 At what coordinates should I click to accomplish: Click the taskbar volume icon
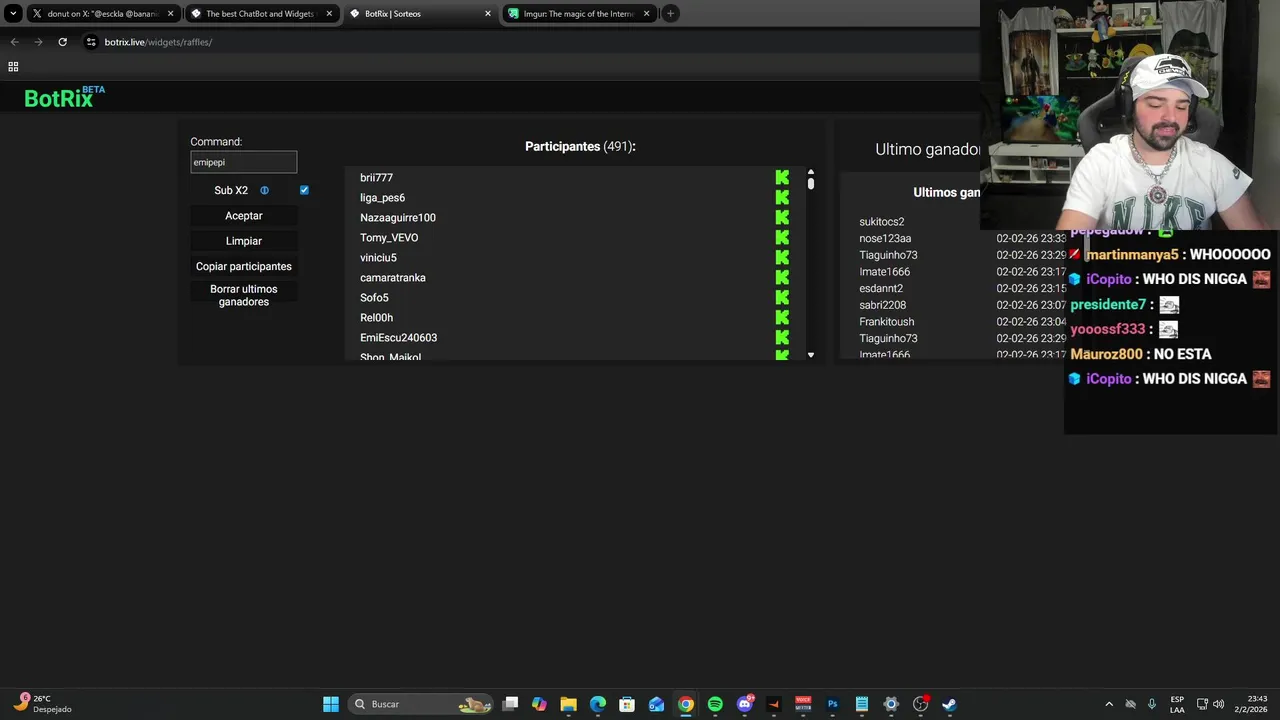point(1218,704)
